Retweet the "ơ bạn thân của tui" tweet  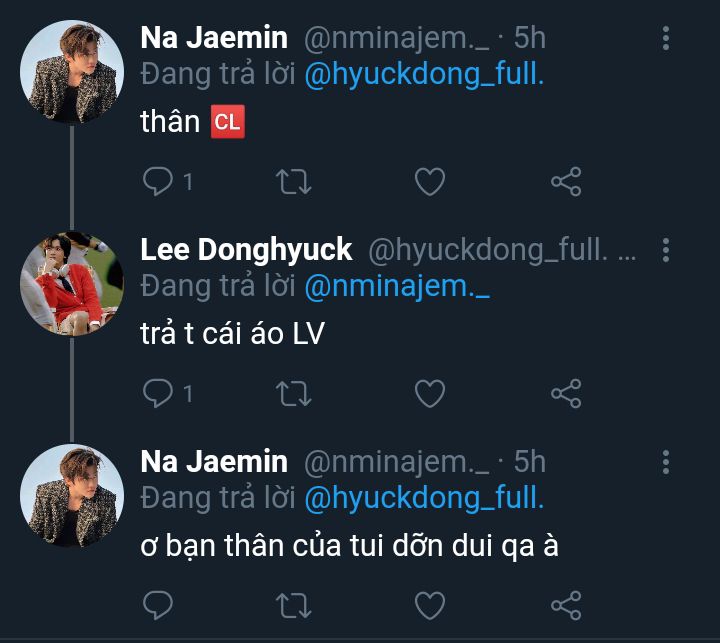[294, 604]
